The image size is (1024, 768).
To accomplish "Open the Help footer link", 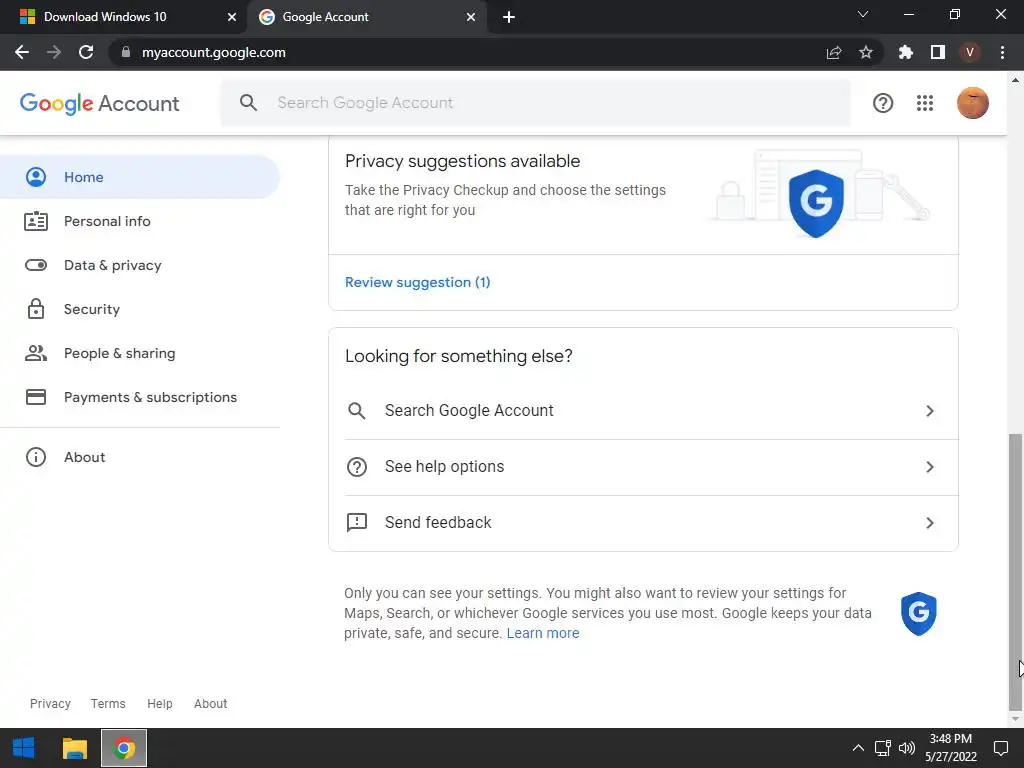I will (x=159, y=703).
